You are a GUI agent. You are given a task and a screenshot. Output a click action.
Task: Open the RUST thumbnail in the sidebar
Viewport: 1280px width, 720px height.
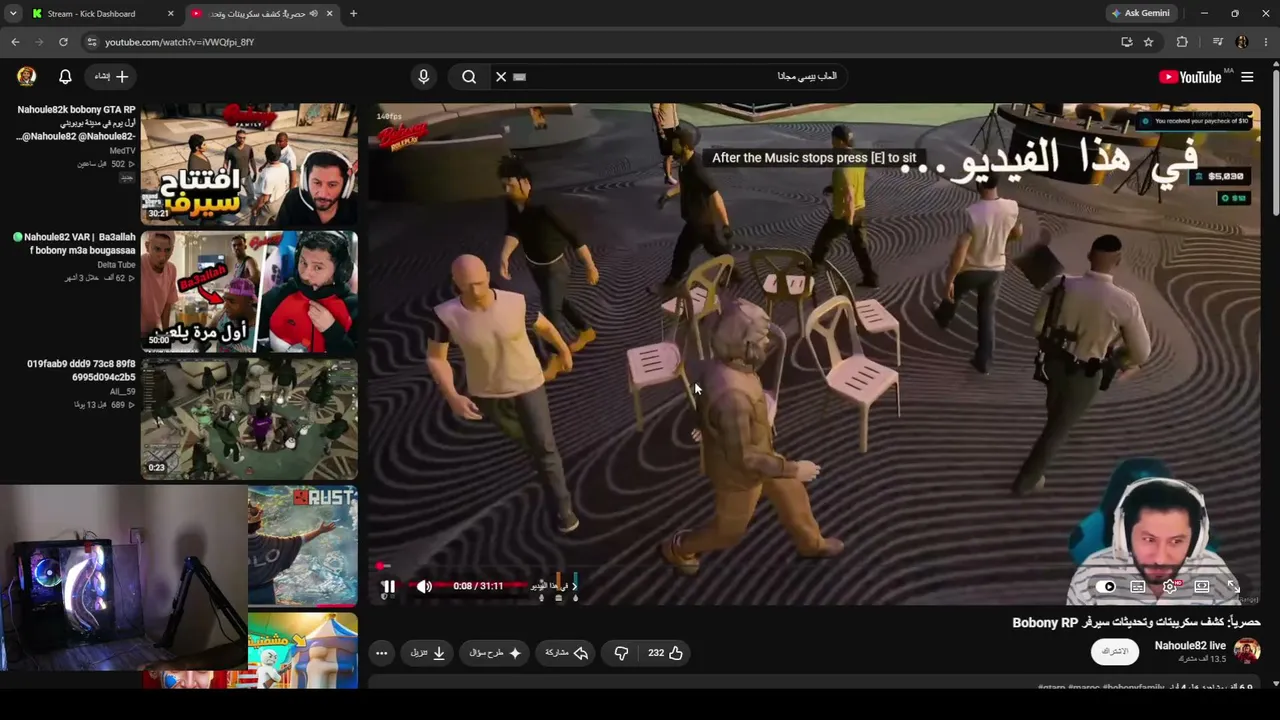pos(303,546)
